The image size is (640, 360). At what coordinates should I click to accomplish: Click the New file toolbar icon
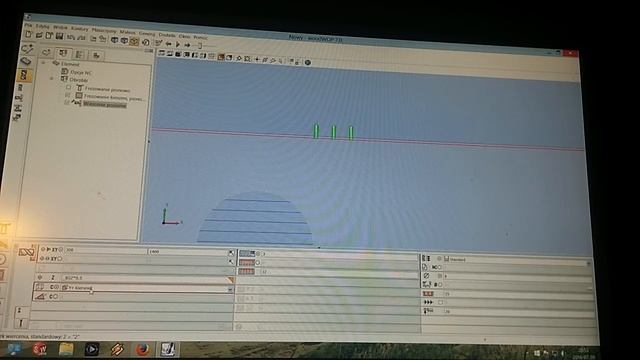(29, 35)
